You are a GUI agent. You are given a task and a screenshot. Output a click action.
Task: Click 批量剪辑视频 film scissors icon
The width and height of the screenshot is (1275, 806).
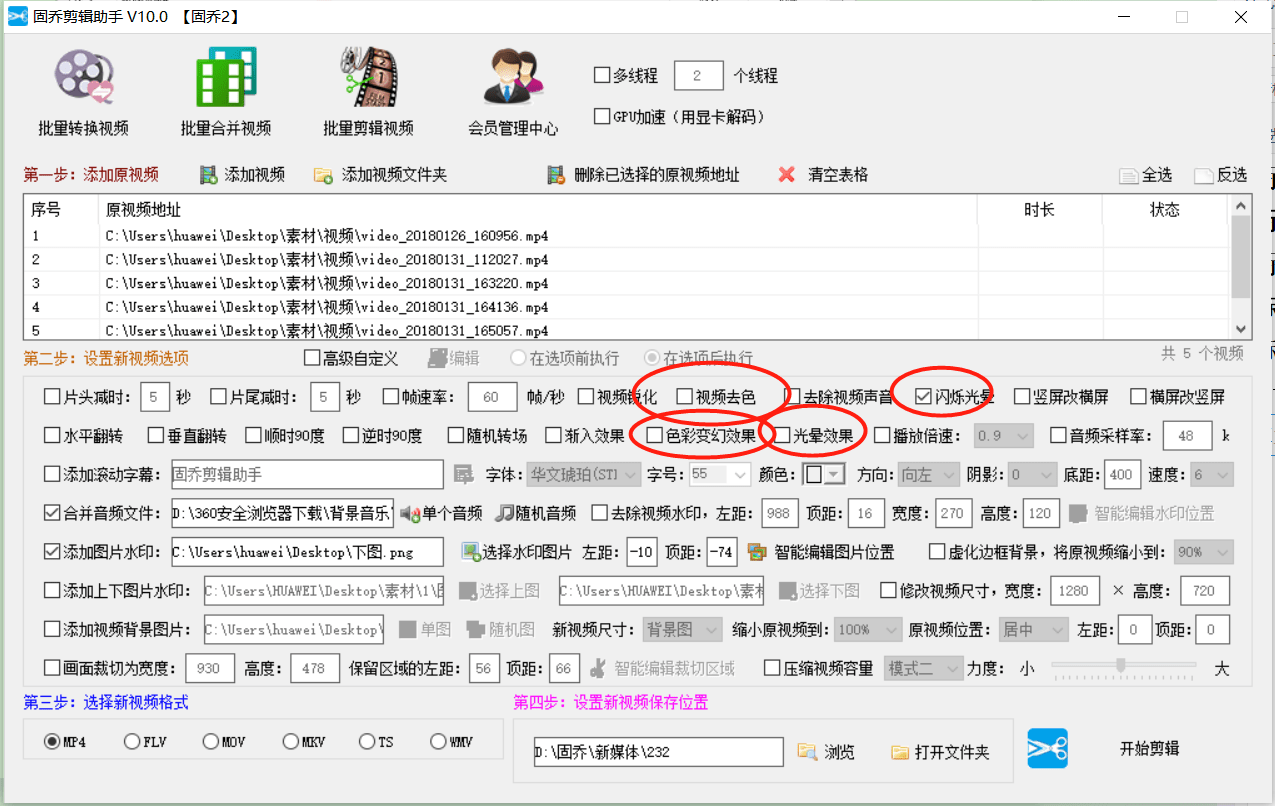(367, 78)
